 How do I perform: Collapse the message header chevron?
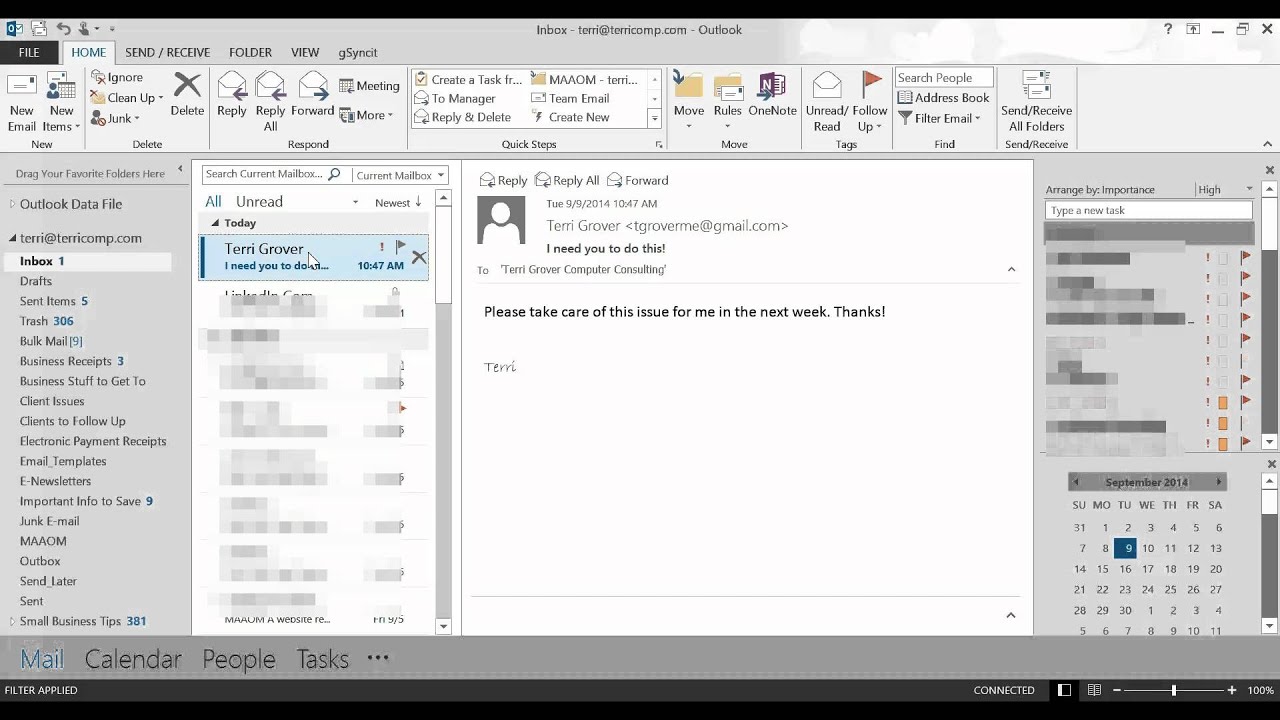click(x=1011, y=269)
